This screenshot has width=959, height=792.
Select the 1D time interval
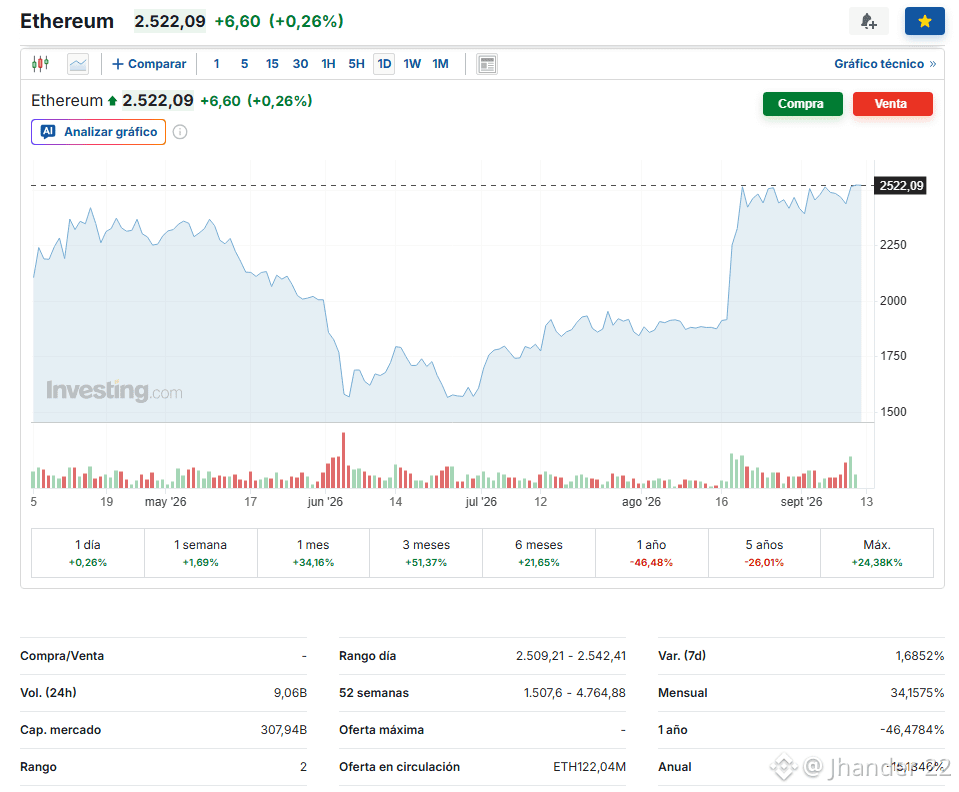coord(384,64)
